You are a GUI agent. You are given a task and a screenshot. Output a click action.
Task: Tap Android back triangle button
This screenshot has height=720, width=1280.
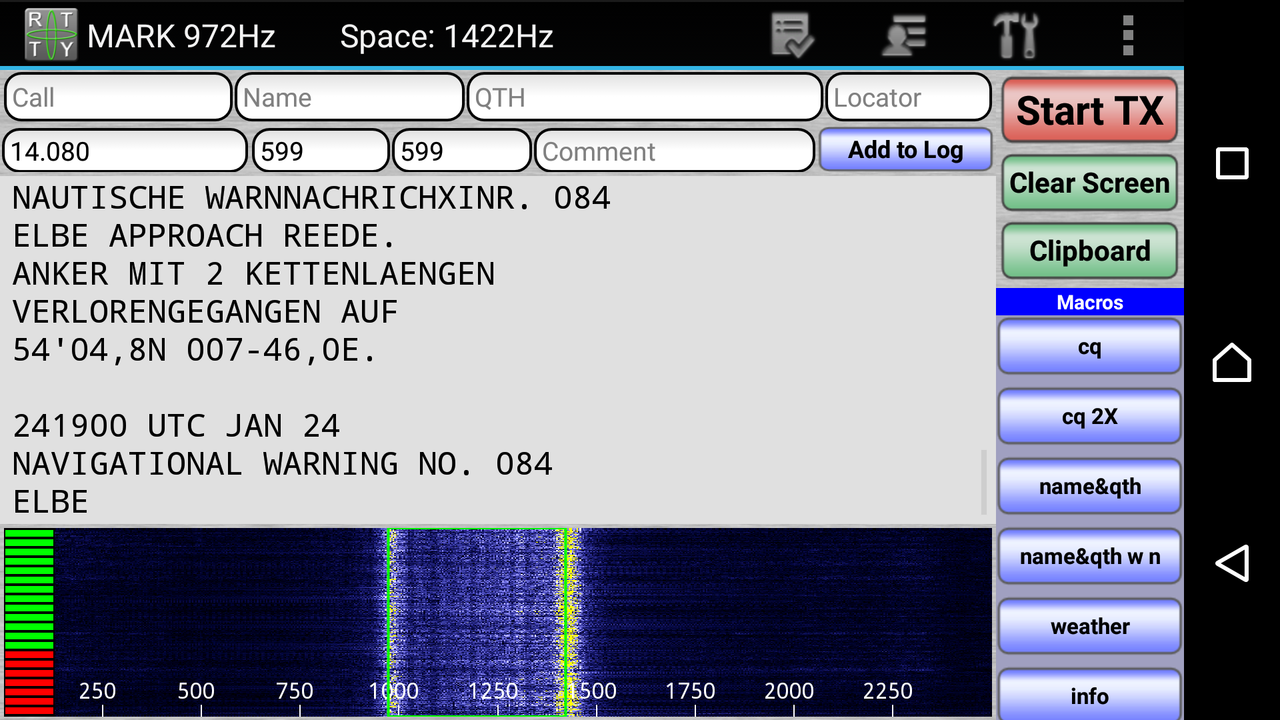[x=1232, y=563]
